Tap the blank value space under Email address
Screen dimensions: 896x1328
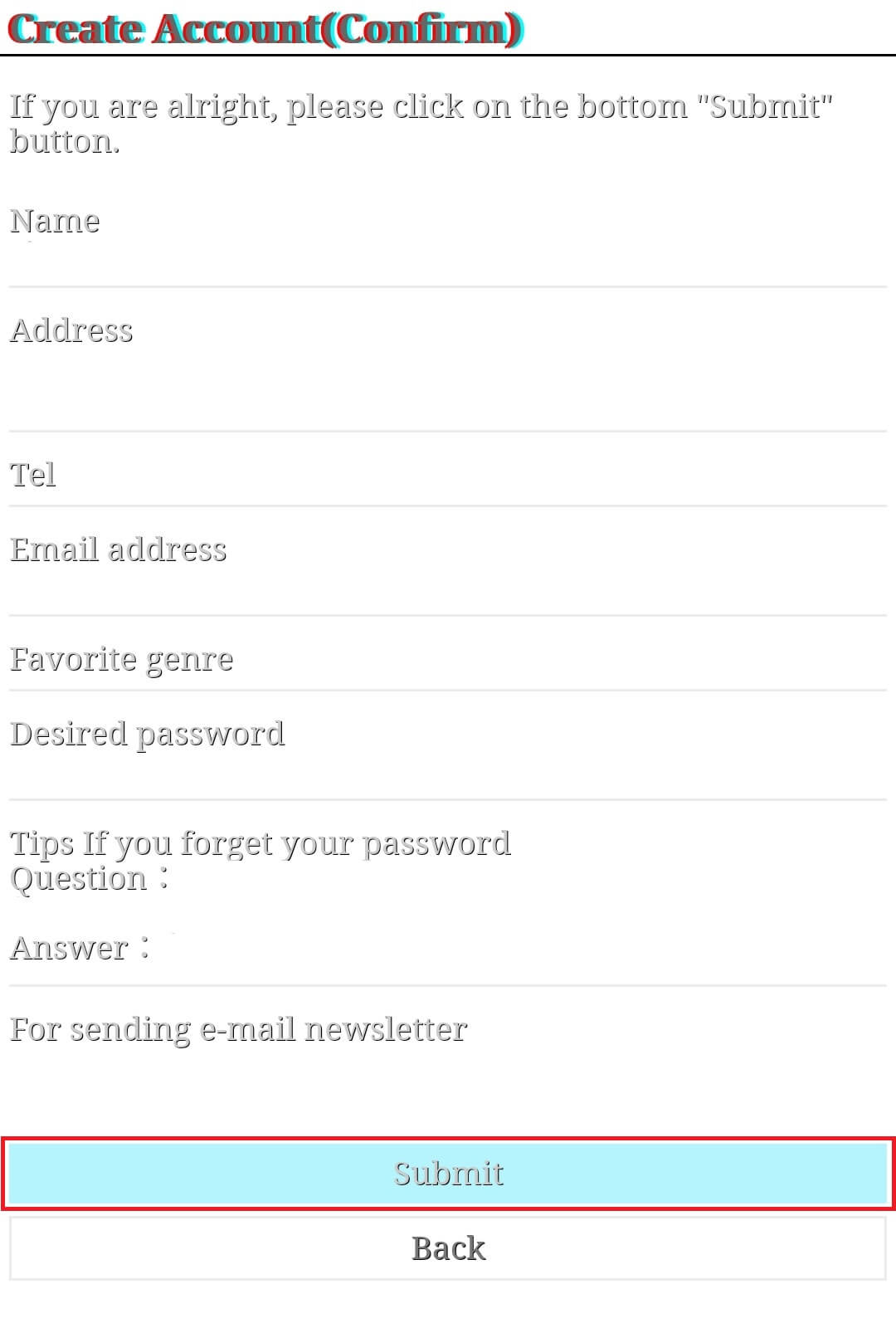click(x=448, y=591)
